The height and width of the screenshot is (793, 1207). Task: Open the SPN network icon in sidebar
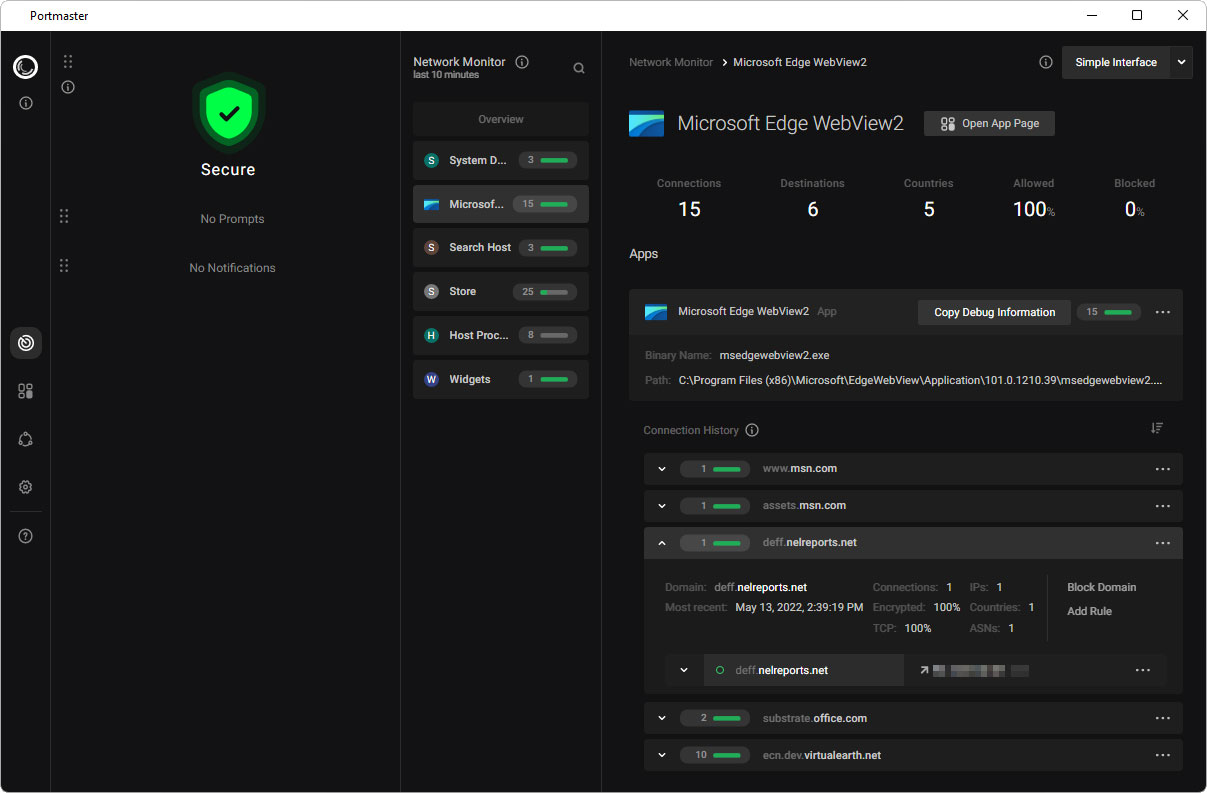tap(26, 439)
